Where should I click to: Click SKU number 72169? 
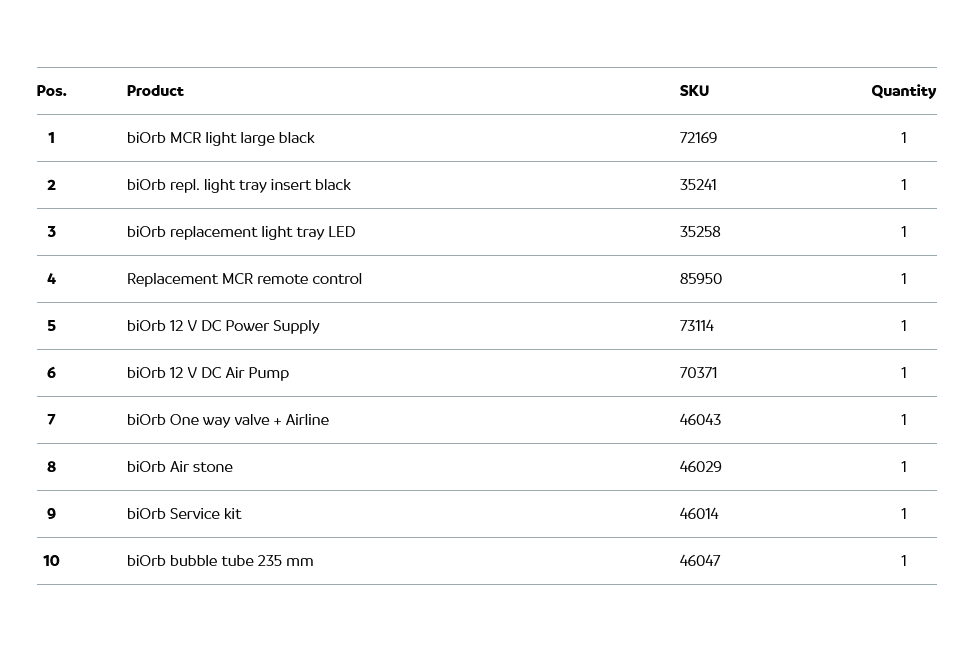(698, 138)
